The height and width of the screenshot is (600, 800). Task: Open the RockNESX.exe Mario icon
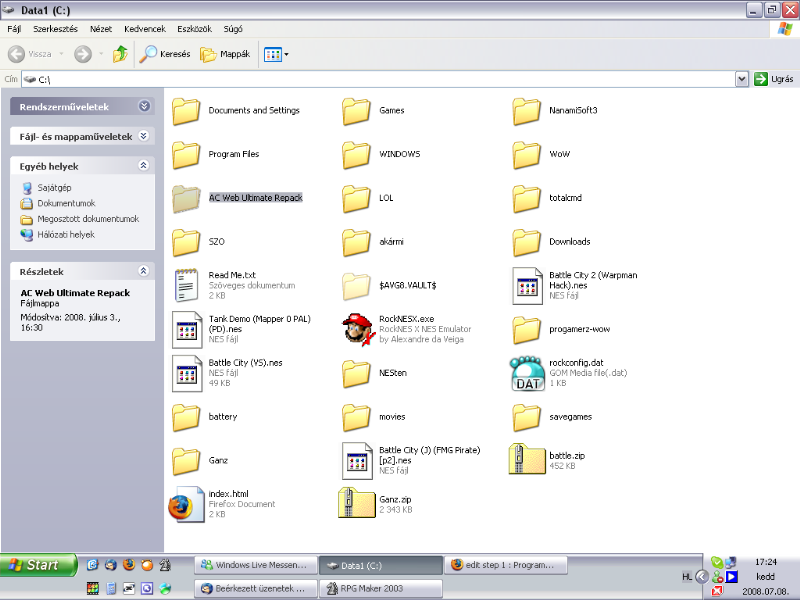pos(357,328)
